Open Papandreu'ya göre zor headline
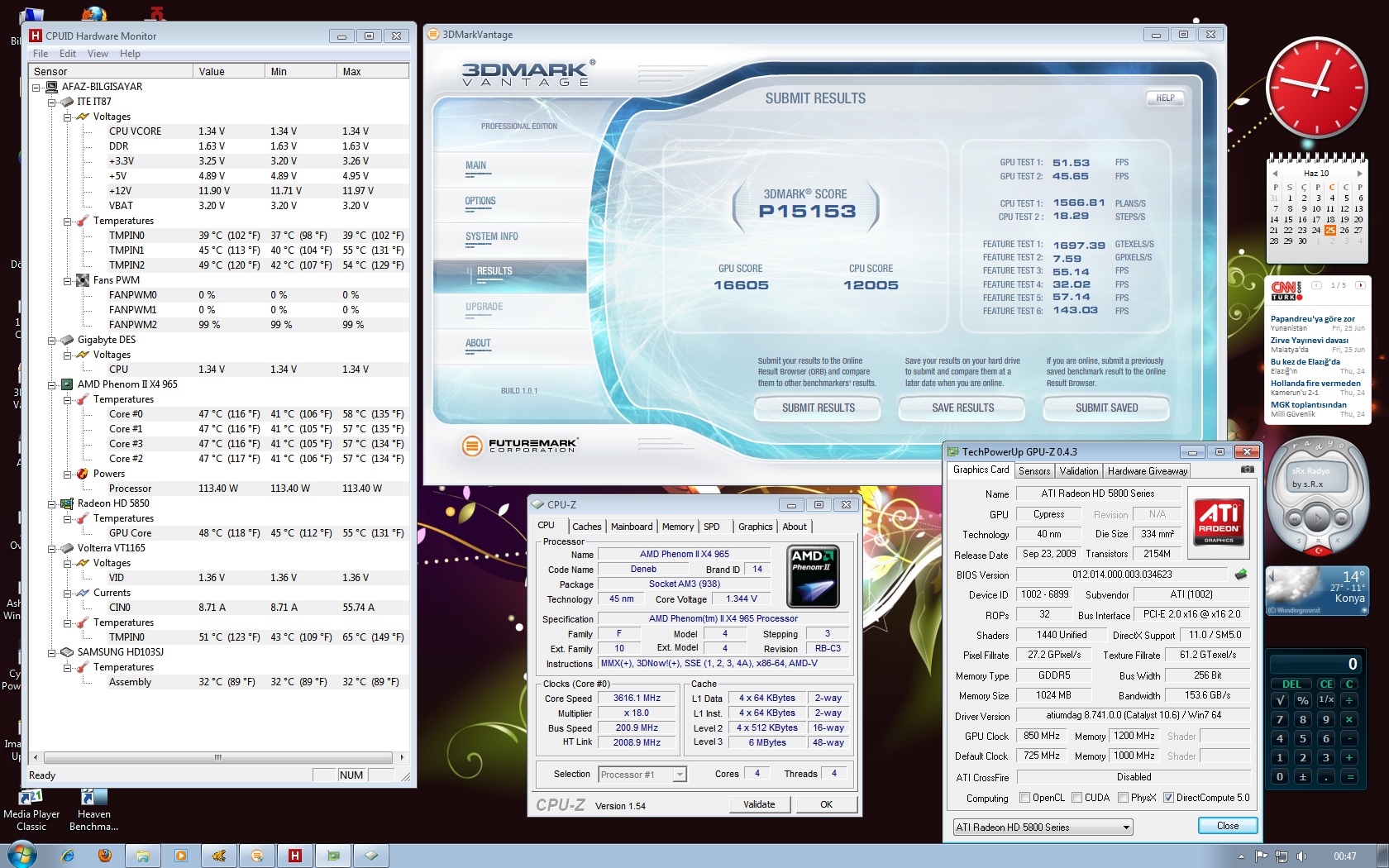 click(1313, 318)
